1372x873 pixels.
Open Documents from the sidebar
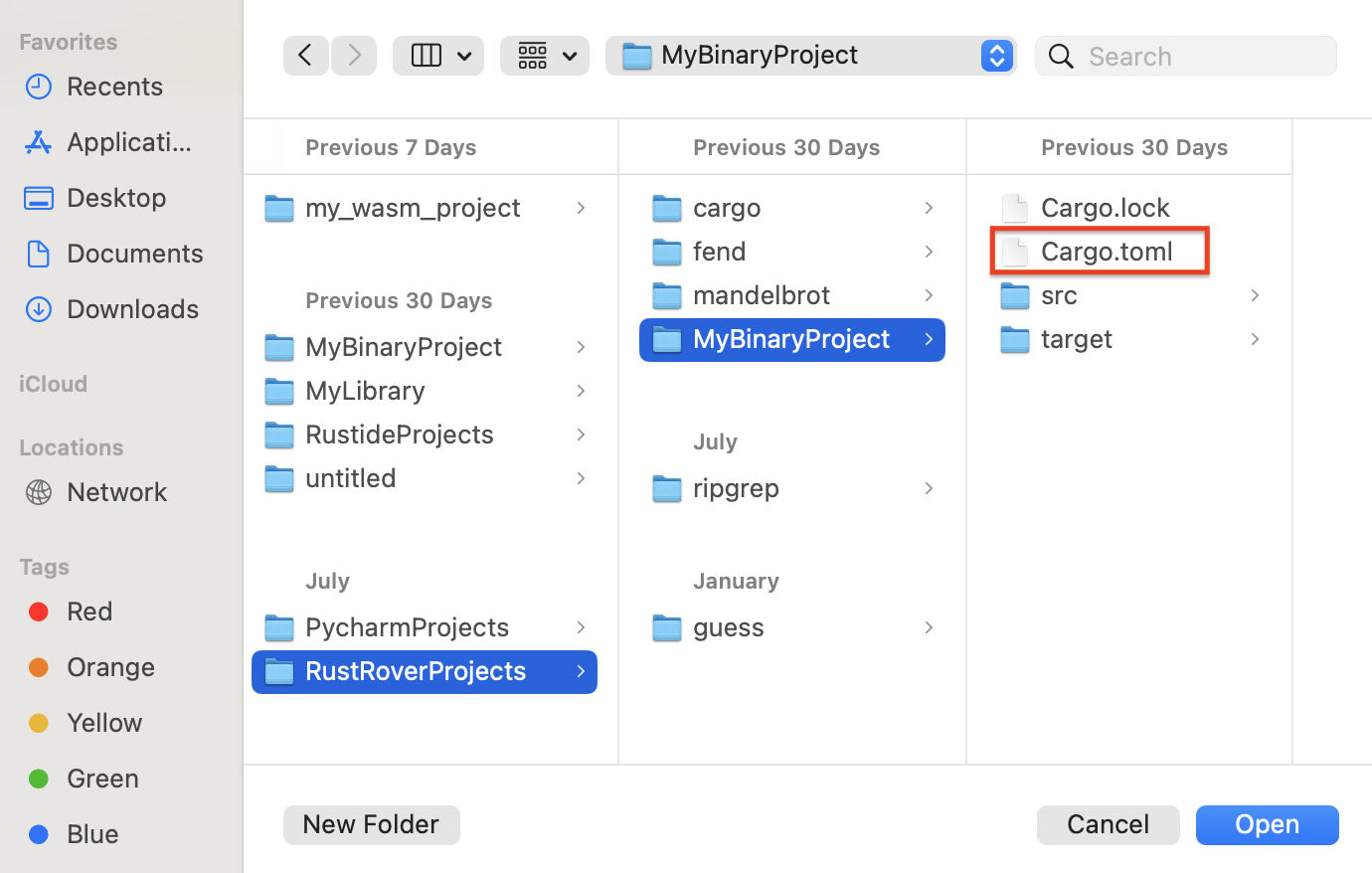point(134,254)
